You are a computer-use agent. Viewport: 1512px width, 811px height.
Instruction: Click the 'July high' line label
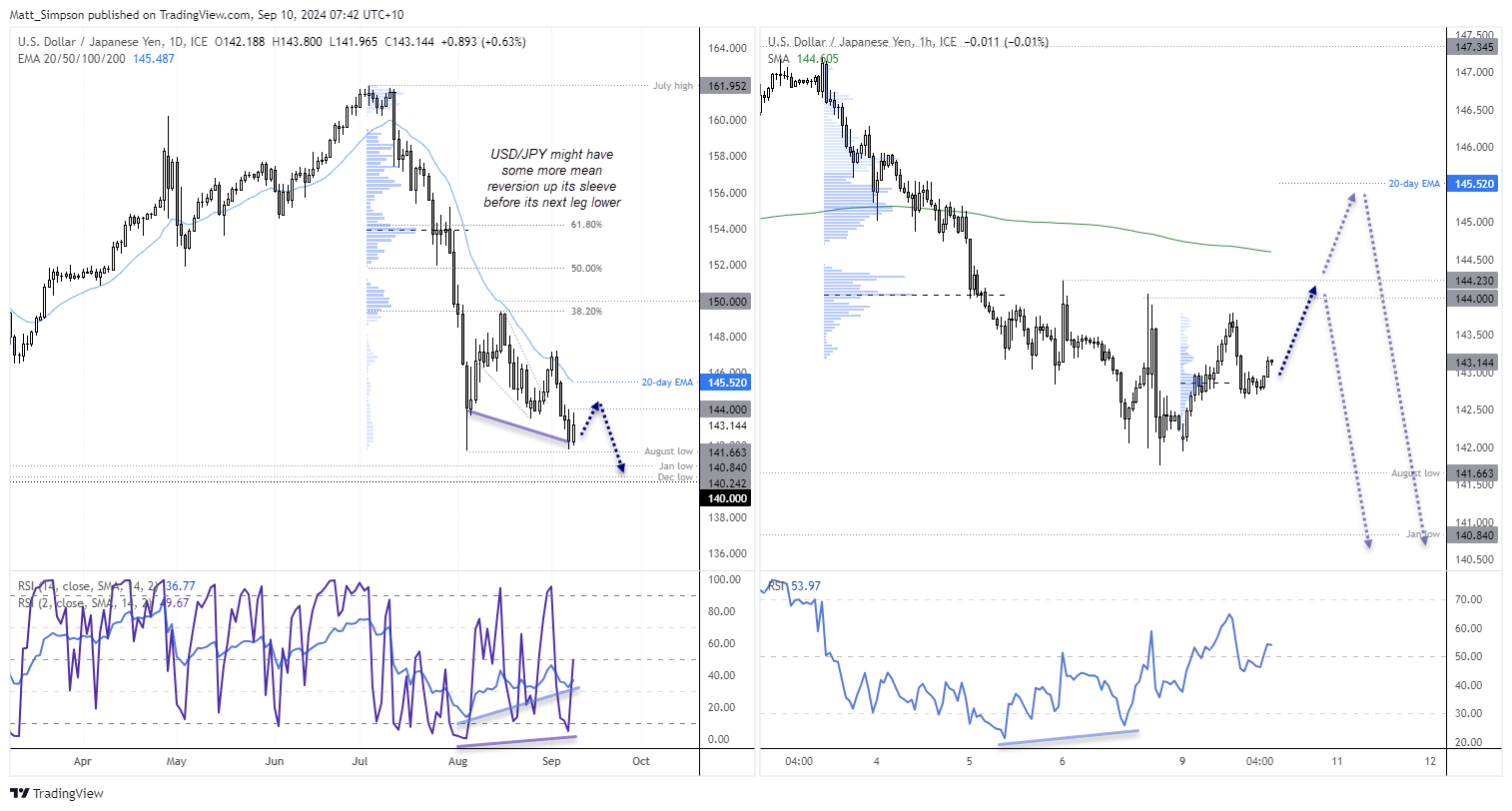(x=672, y=86)
